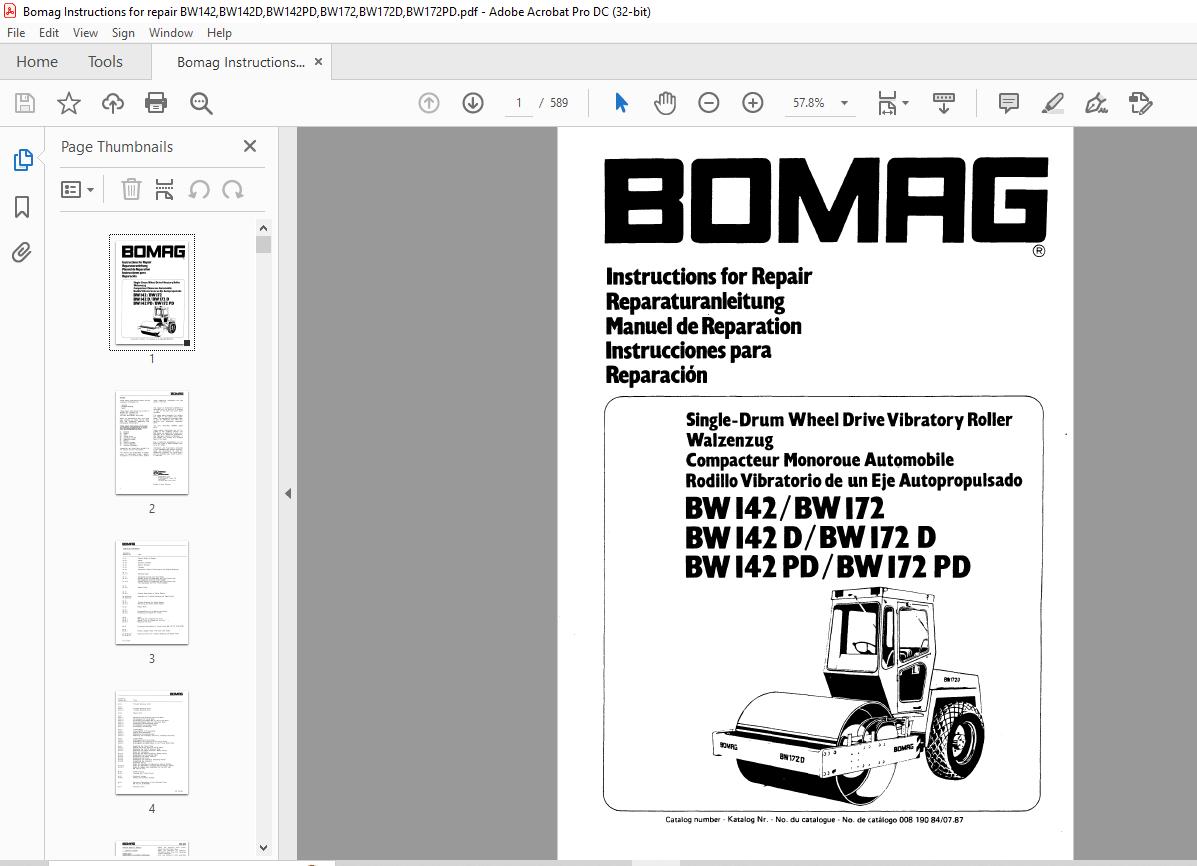Select the Highlight text pen tool
Image resolution: width=1197 pixels, height=866 pixels.
pyautogui.click(x=1053, y=103)
